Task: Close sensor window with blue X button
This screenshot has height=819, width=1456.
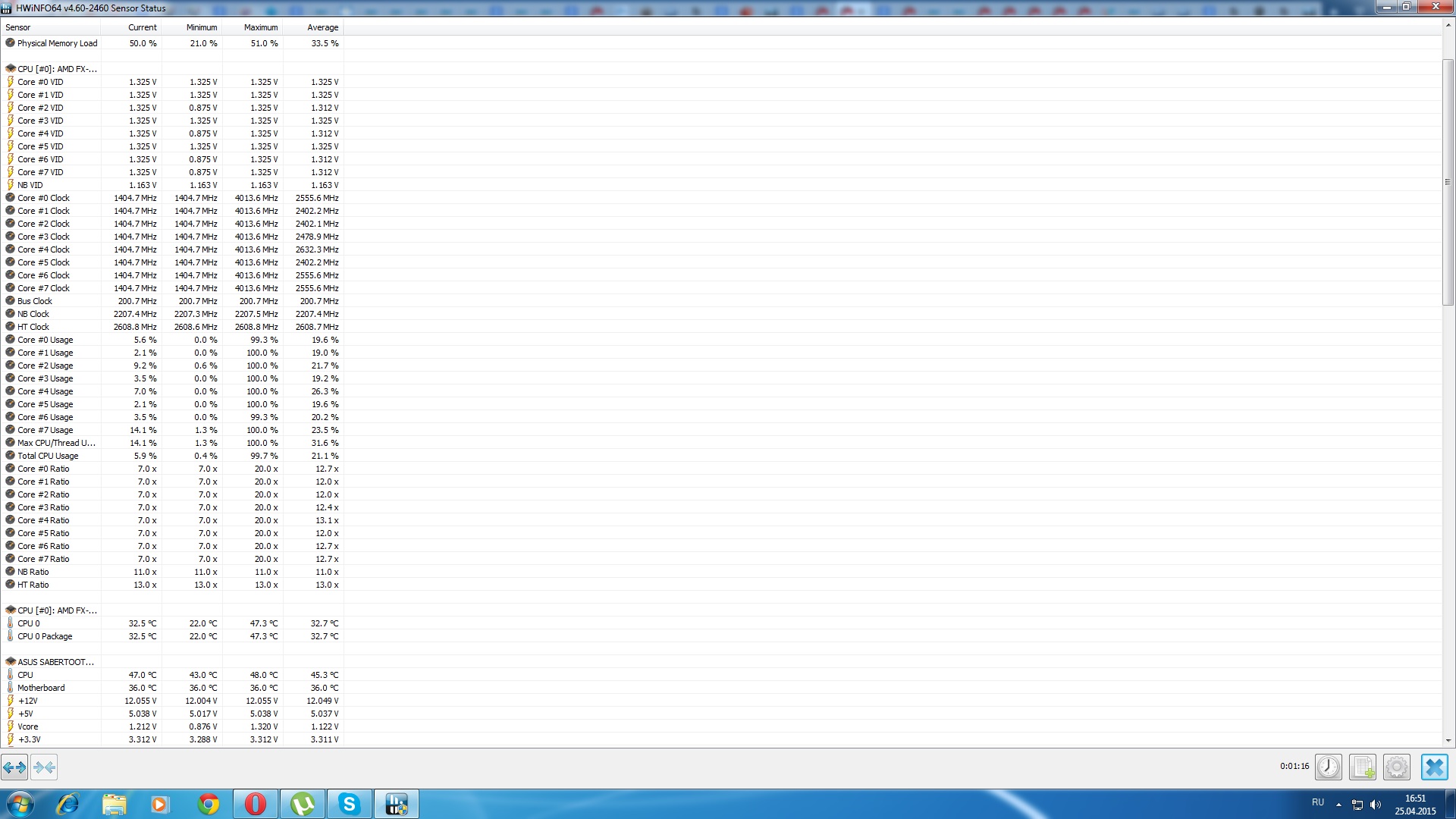Action: coord(1434,767)
